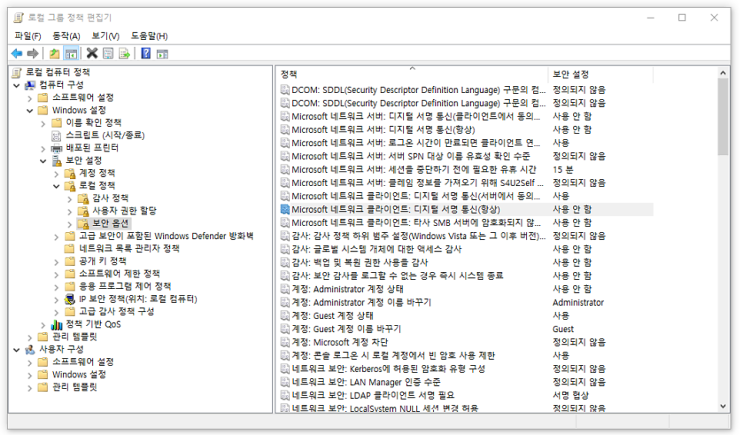The width and height of the screenshot is (743, 435).
Task: Select 고급 감사 정책 구성 tree item
Action: tap(116, 311)
